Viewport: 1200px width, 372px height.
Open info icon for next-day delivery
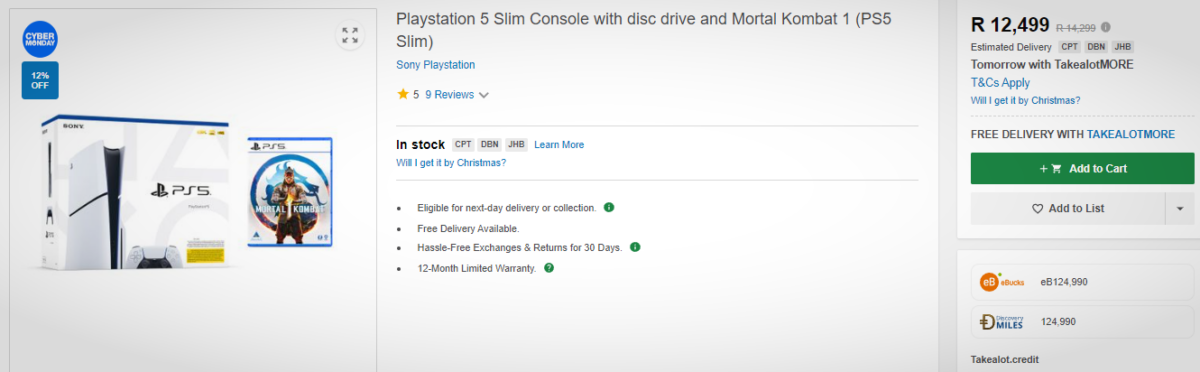pos(609,207)
